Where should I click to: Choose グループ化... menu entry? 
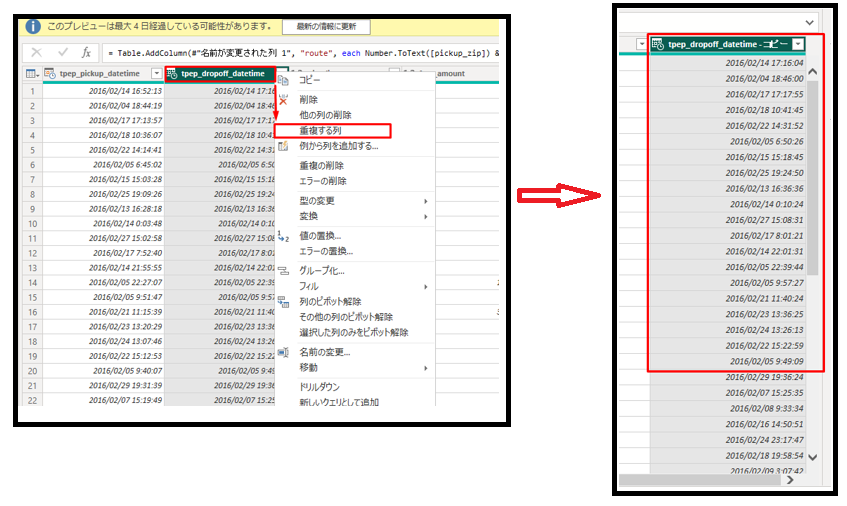322,271
